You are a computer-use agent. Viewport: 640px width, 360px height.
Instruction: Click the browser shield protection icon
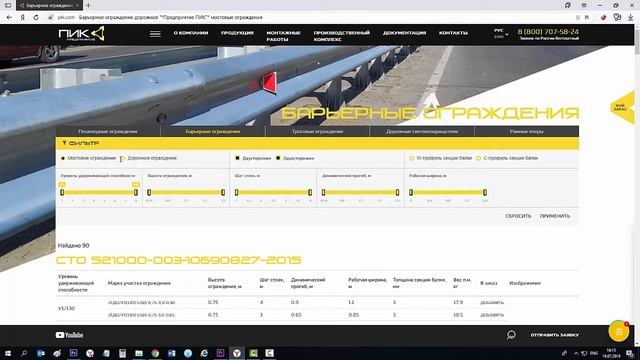[617, 18]
